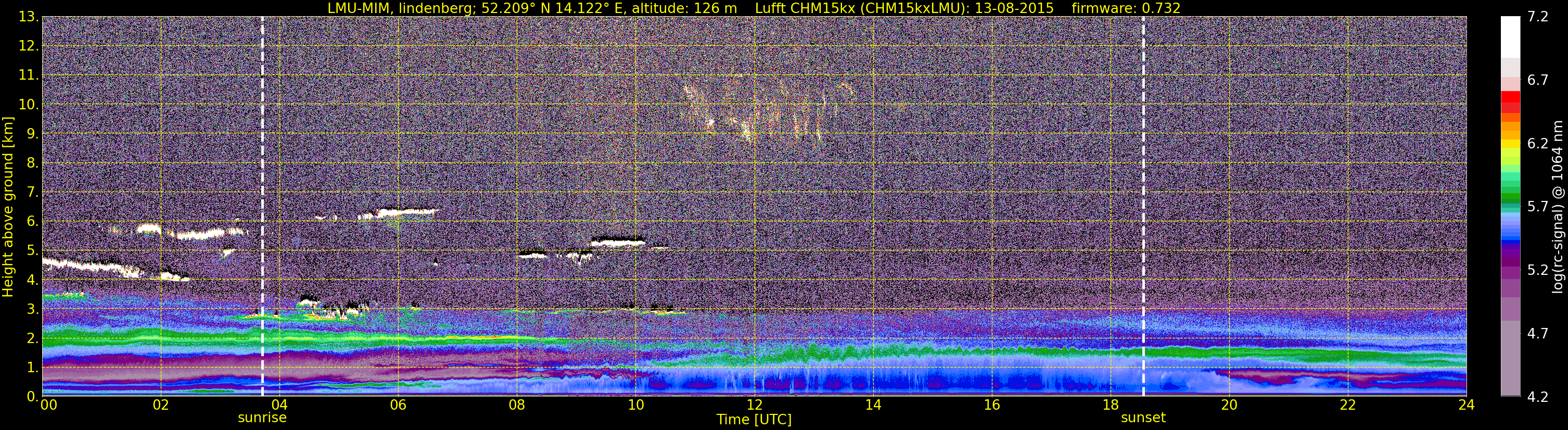Screen dimensions: 1568x430
Task: Click time tick label 08
Action: [x=517, y=405]
